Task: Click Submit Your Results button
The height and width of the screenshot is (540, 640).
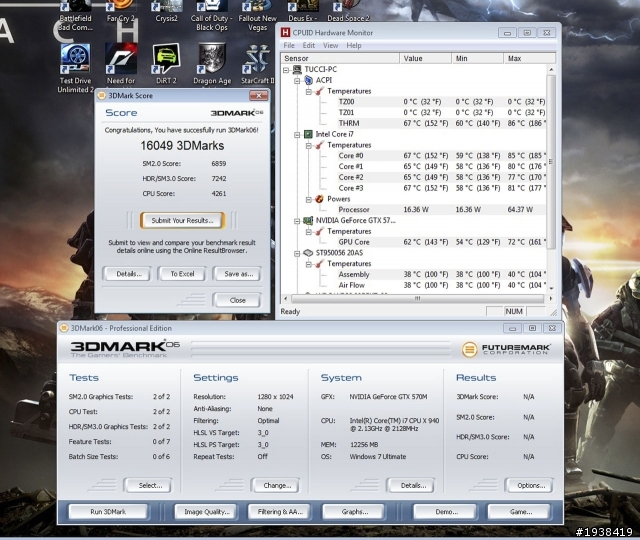Action: 182,220
